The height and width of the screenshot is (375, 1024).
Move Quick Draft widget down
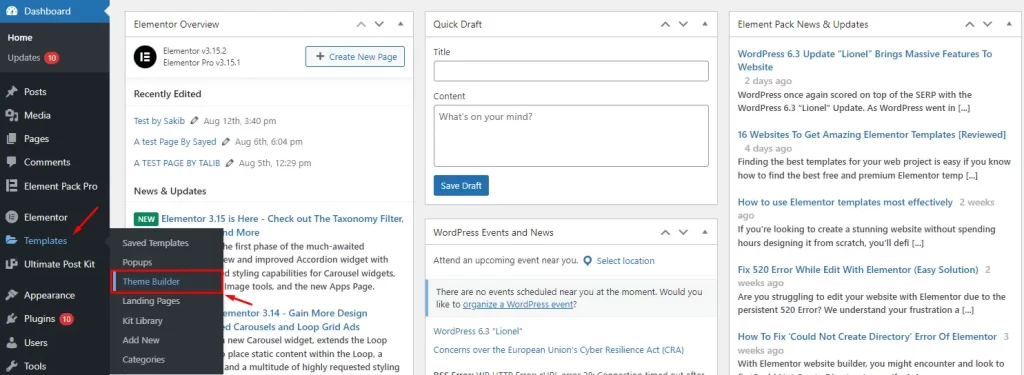[683, 24]
